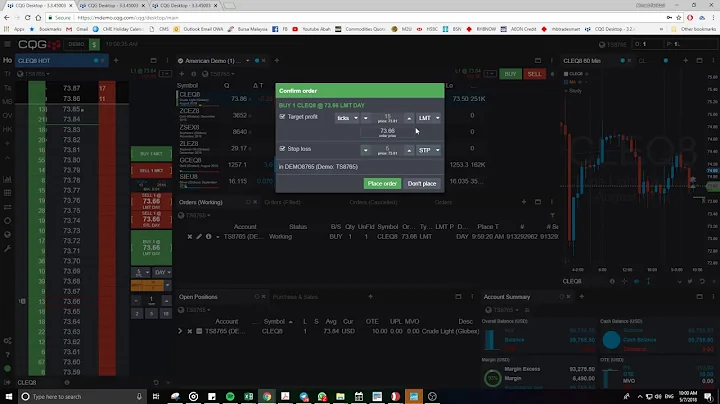This screenshot has width=720, height=404.
Task: Add tab with plus in Open Positions panel
Action: tap(370, 297)
